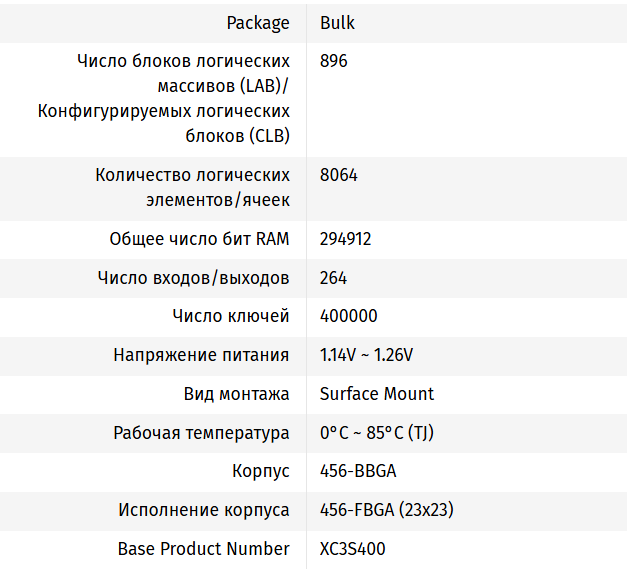Select the case value 456-BBGA
This screenshot has height=570, width=627.
(x=358, y=471)
